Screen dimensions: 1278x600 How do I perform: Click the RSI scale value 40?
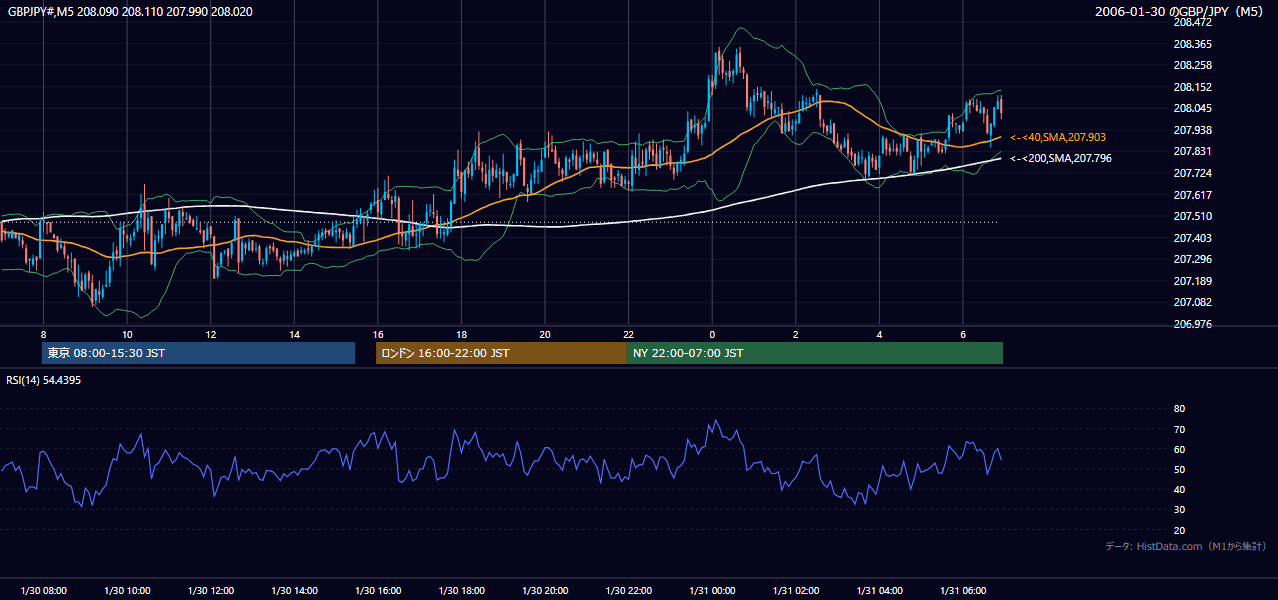1179,489
